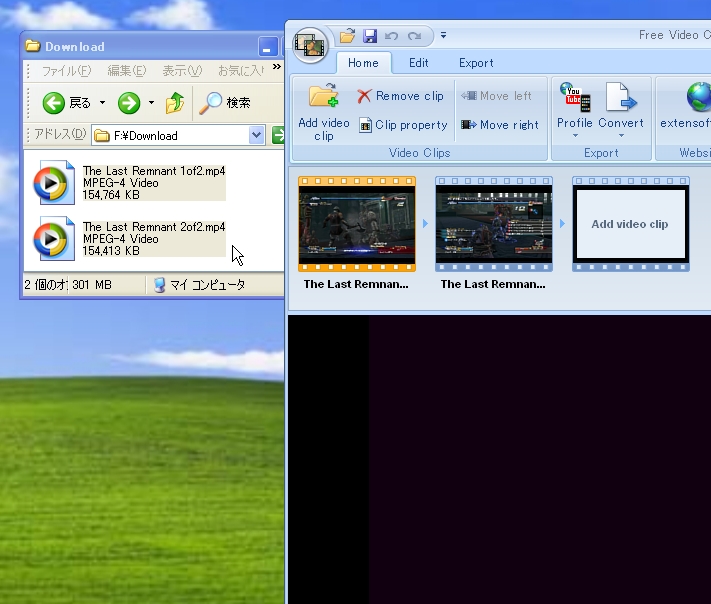The image size is (711, 604).
Task: Open 表示(V) menu in Download window
Action: pos(182,71)
